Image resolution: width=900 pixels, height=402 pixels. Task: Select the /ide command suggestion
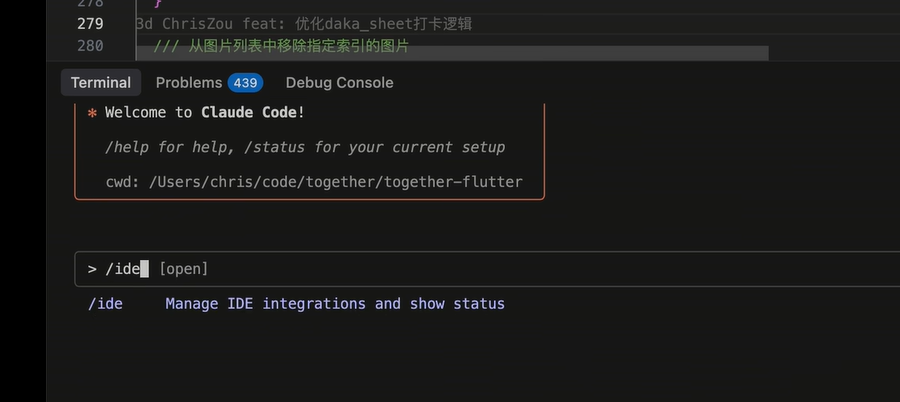[x=106, y=303]
